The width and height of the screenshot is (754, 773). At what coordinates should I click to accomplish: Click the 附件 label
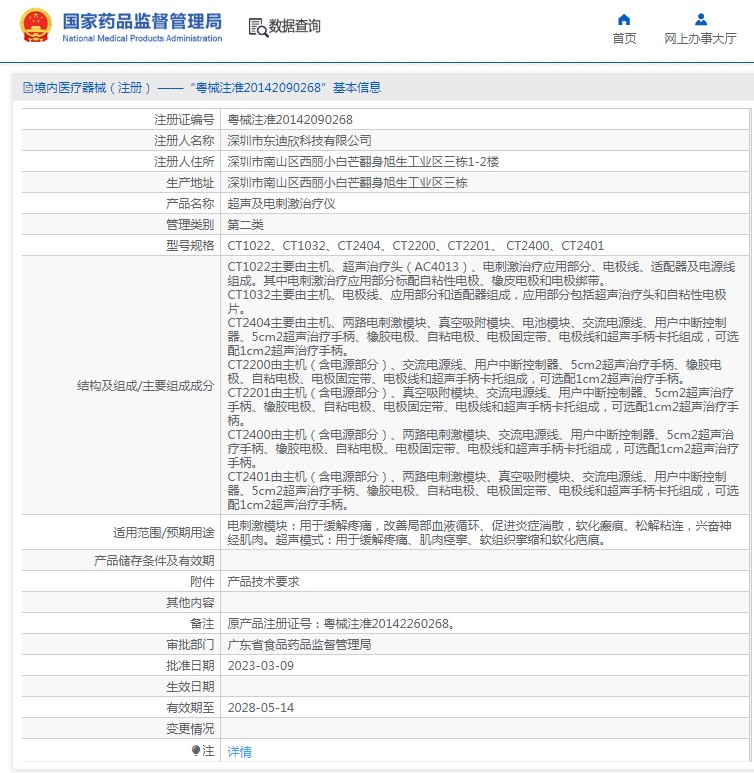pyautogui.click(x=202, y=582)
